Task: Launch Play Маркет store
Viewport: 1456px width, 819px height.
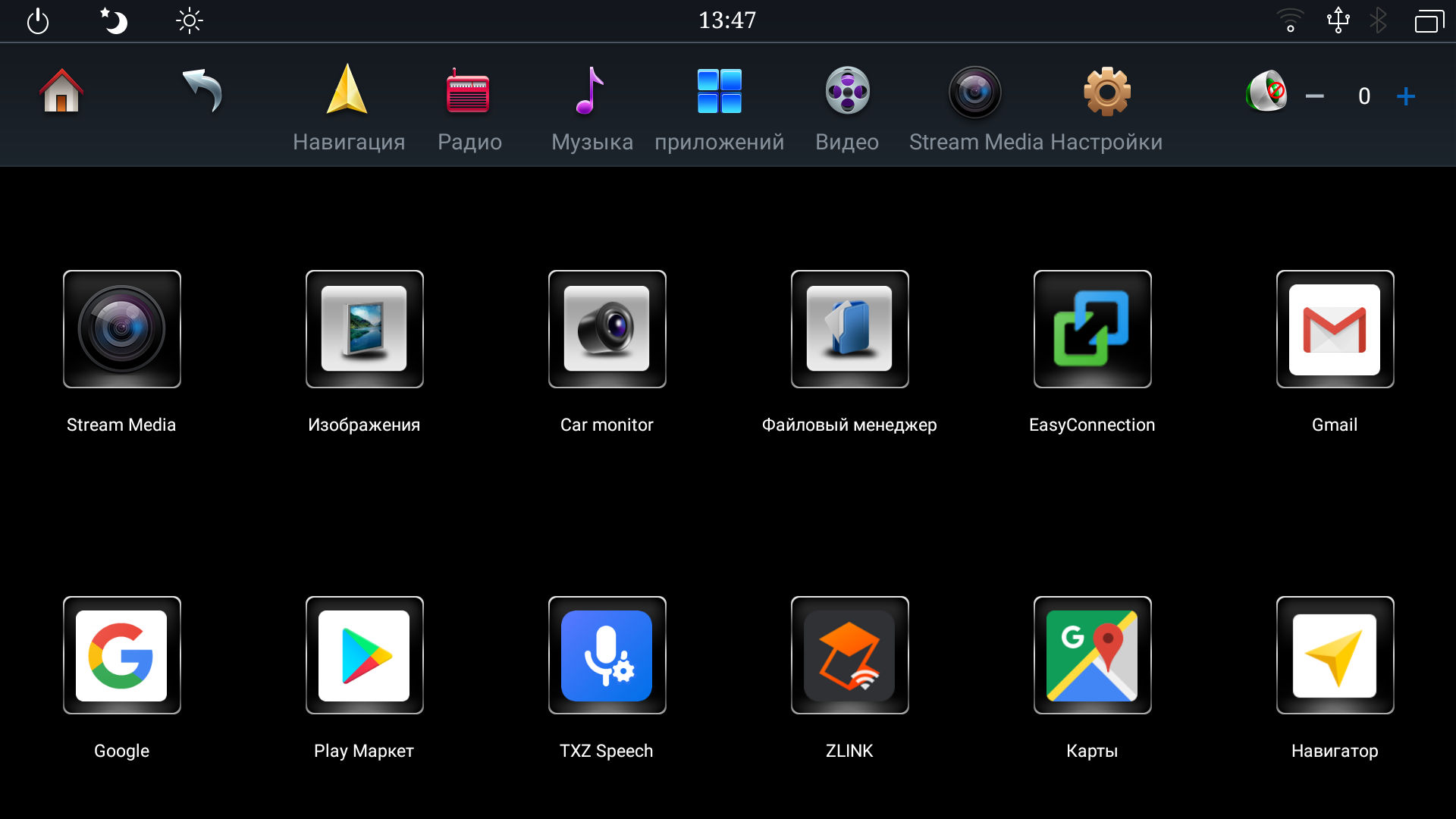Action: [x=365, y=655]
